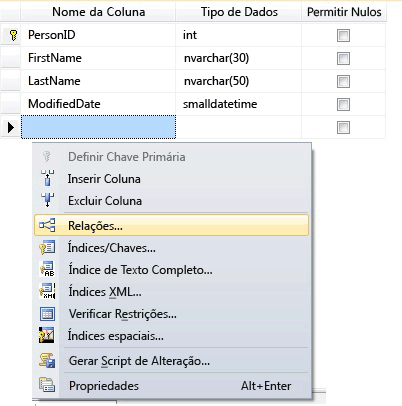Click the PersonID primary key row selector
402x406 pixels.
[11, 35]
